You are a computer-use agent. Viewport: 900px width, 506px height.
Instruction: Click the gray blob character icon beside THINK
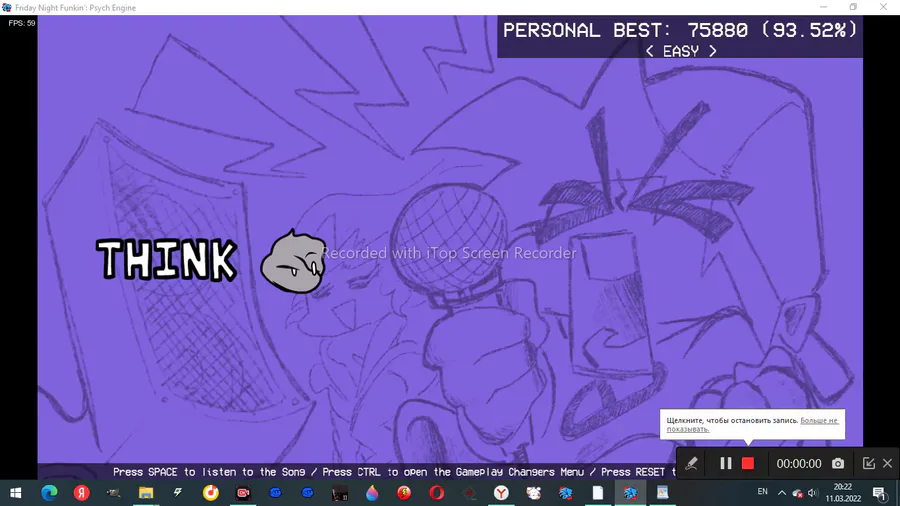293,262
